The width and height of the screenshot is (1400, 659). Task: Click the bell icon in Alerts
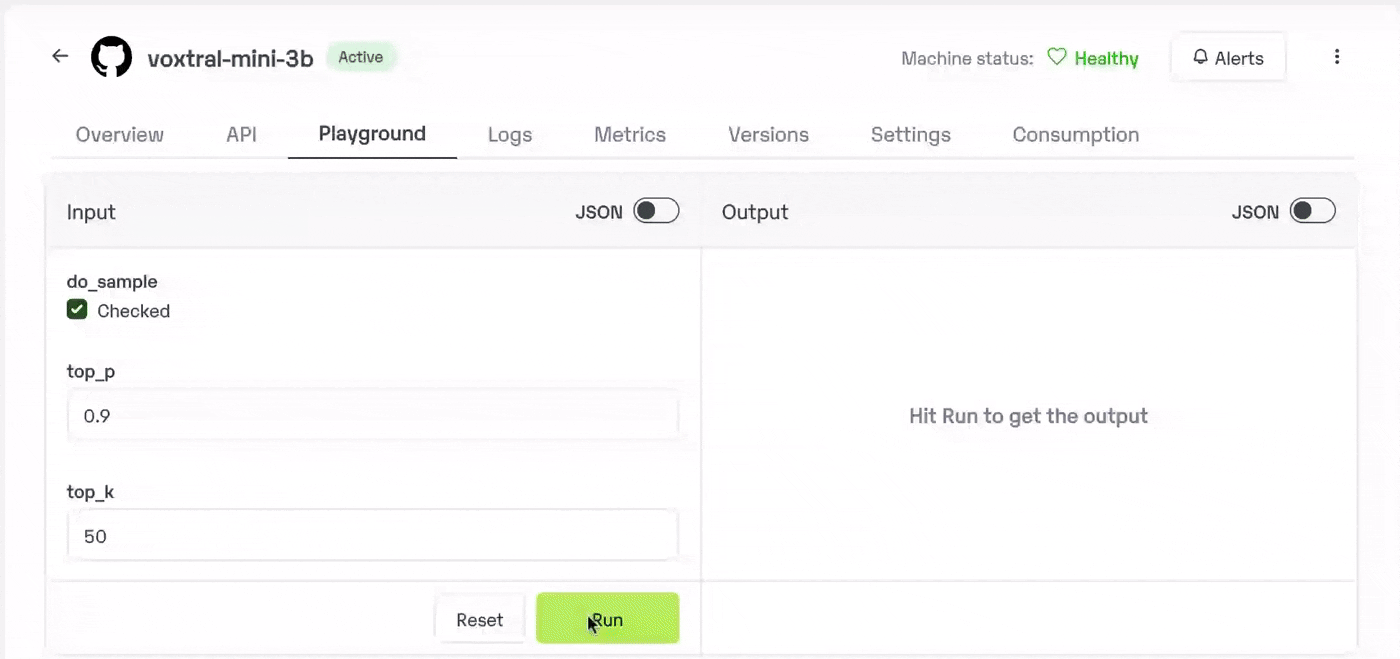point(1201,58)
